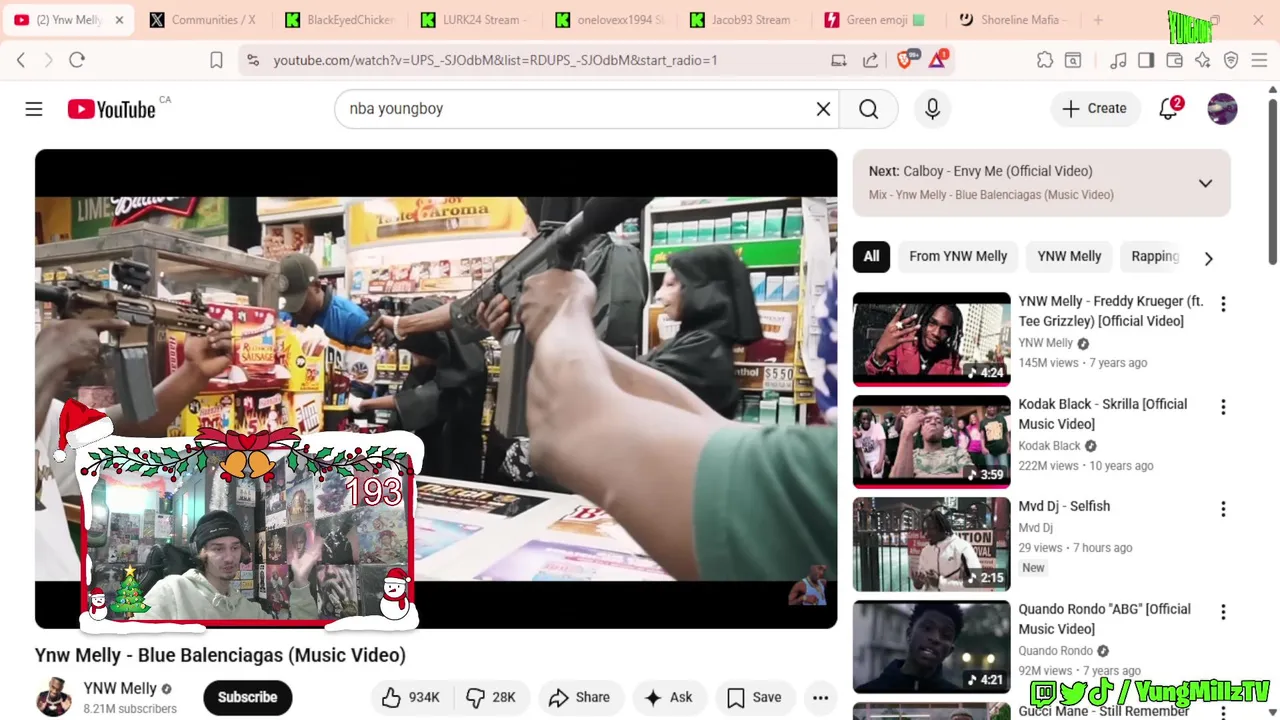Image resolution: width=1280 pixels, height=720 pixels.
Task: Open the account avatar menu
Action: (x=1222, y=109)
